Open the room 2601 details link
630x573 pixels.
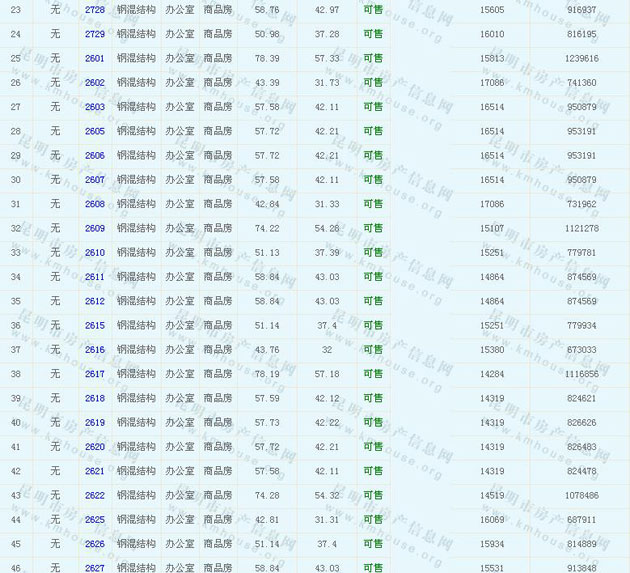[95, 58]
